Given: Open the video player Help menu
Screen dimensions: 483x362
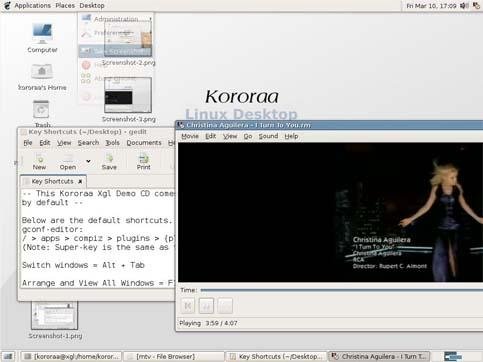Looking at the screenshot, I should pos(291,136).
